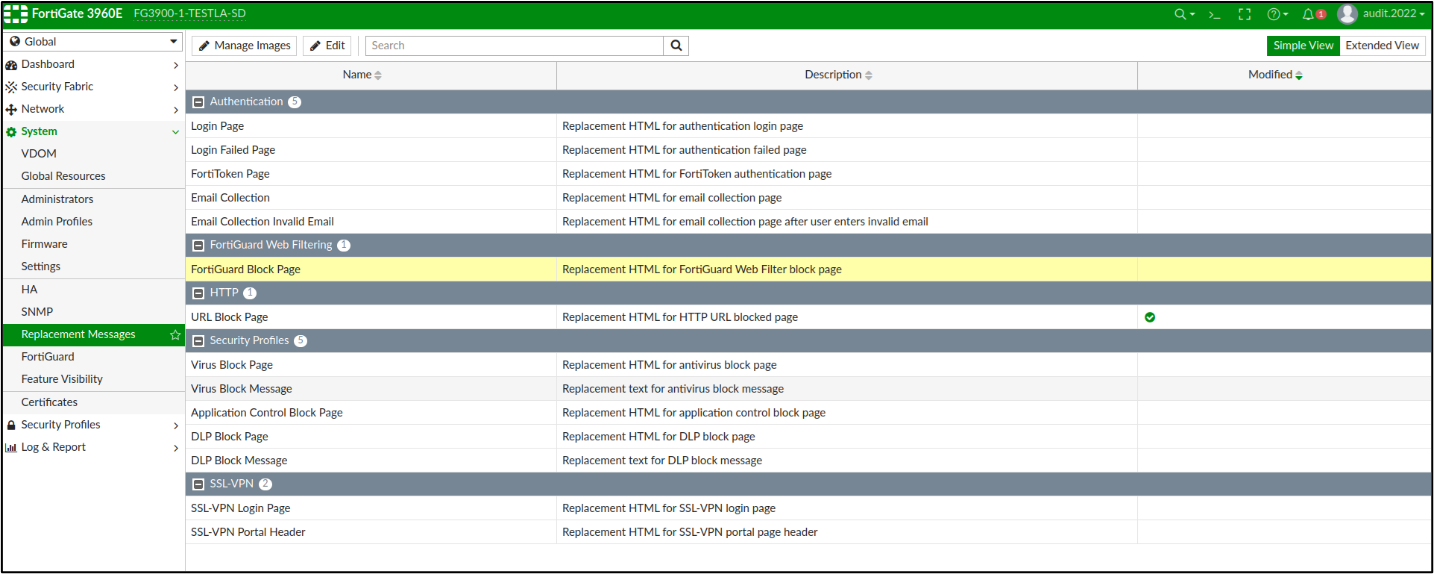Open HA page
The height and width of the screenshot is (574, 1434).
coord(93,289)
